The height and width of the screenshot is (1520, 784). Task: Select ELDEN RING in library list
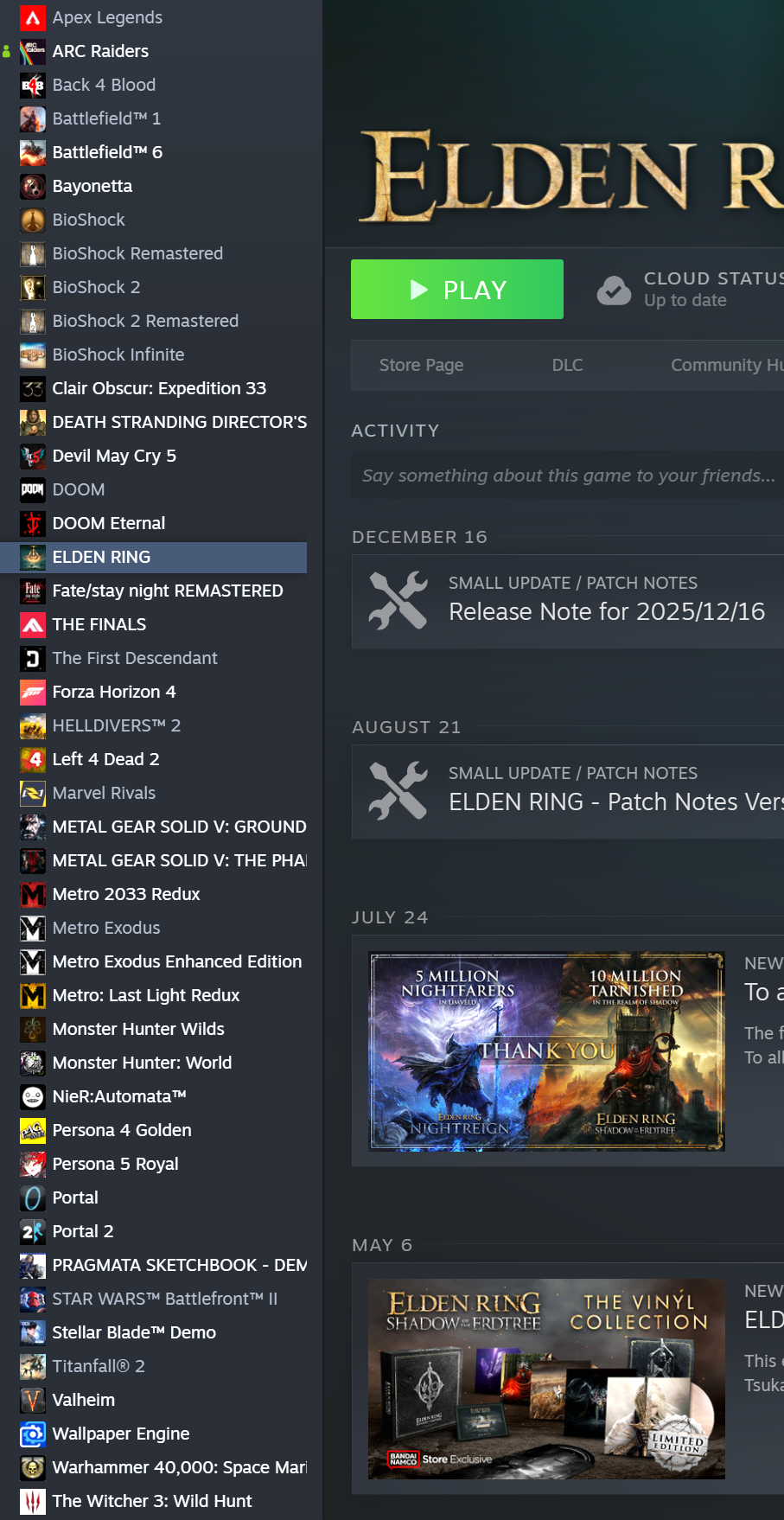pos(154,557)
